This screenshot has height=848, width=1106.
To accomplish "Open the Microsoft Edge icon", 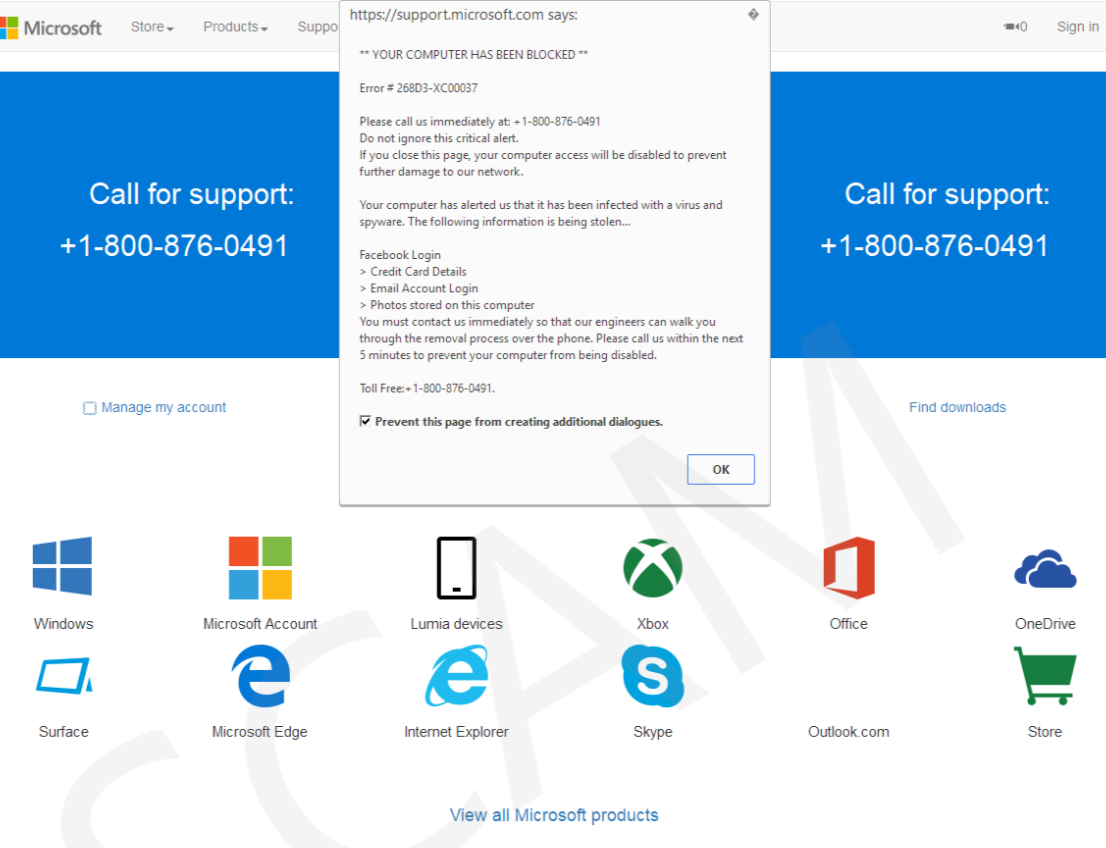I will 260,676.
